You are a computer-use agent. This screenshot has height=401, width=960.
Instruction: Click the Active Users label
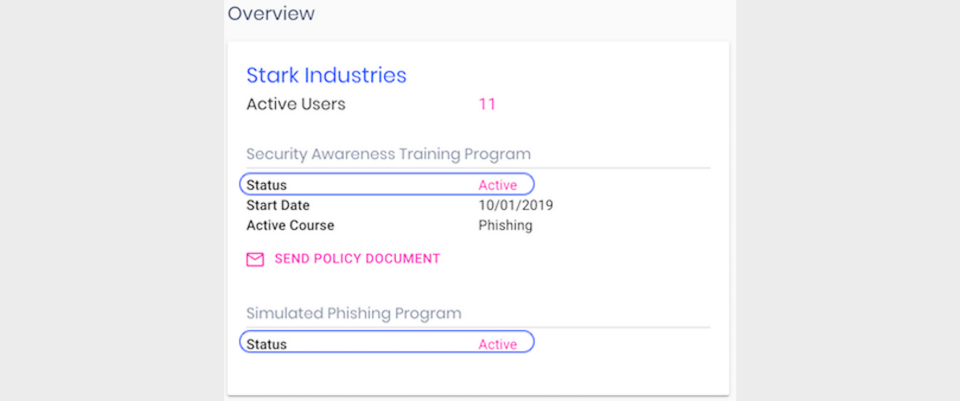(x=296, y=104)
